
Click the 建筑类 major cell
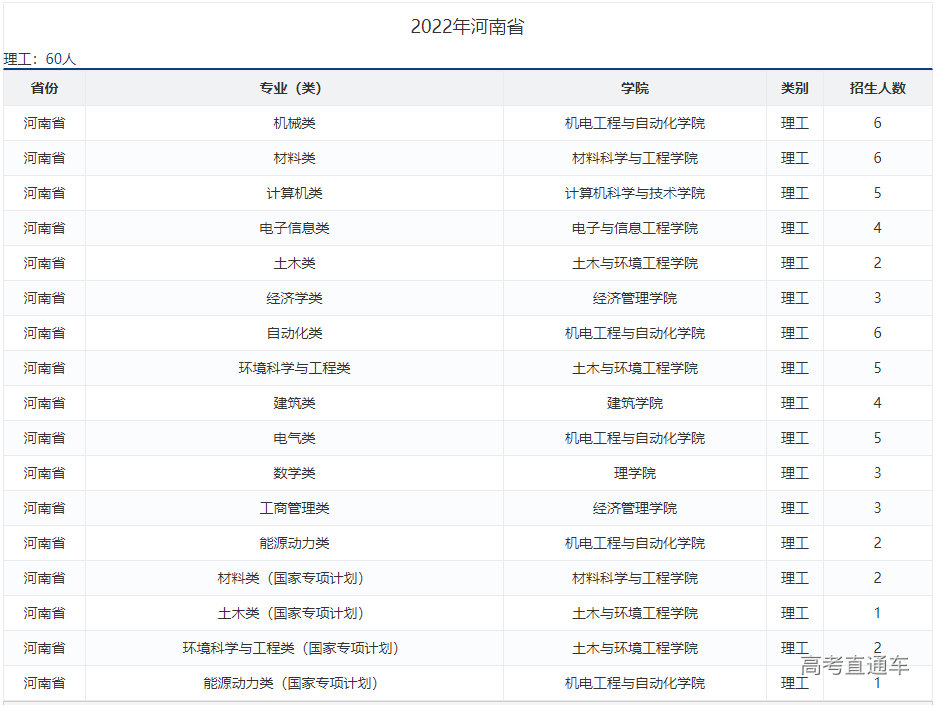(x=294, y=403)
